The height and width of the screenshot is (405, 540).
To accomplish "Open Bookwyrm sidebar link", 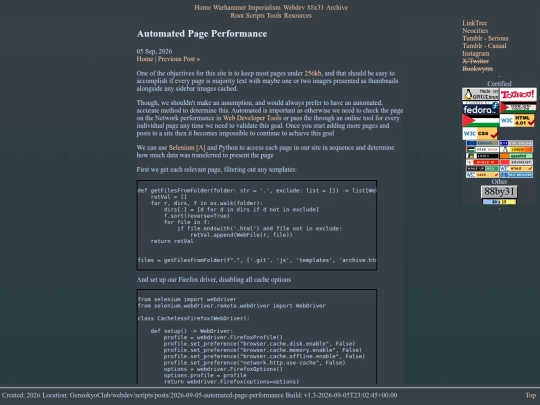I will pyautogui.click(x=477, y=69).
